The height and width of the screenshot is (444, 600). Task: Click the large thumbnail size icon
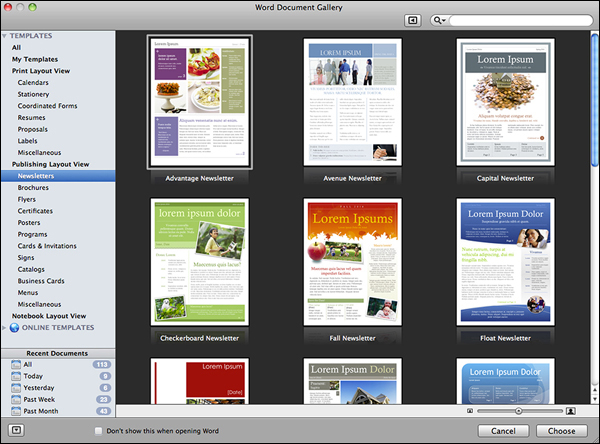pyautogui.click(x=571, y=411)
